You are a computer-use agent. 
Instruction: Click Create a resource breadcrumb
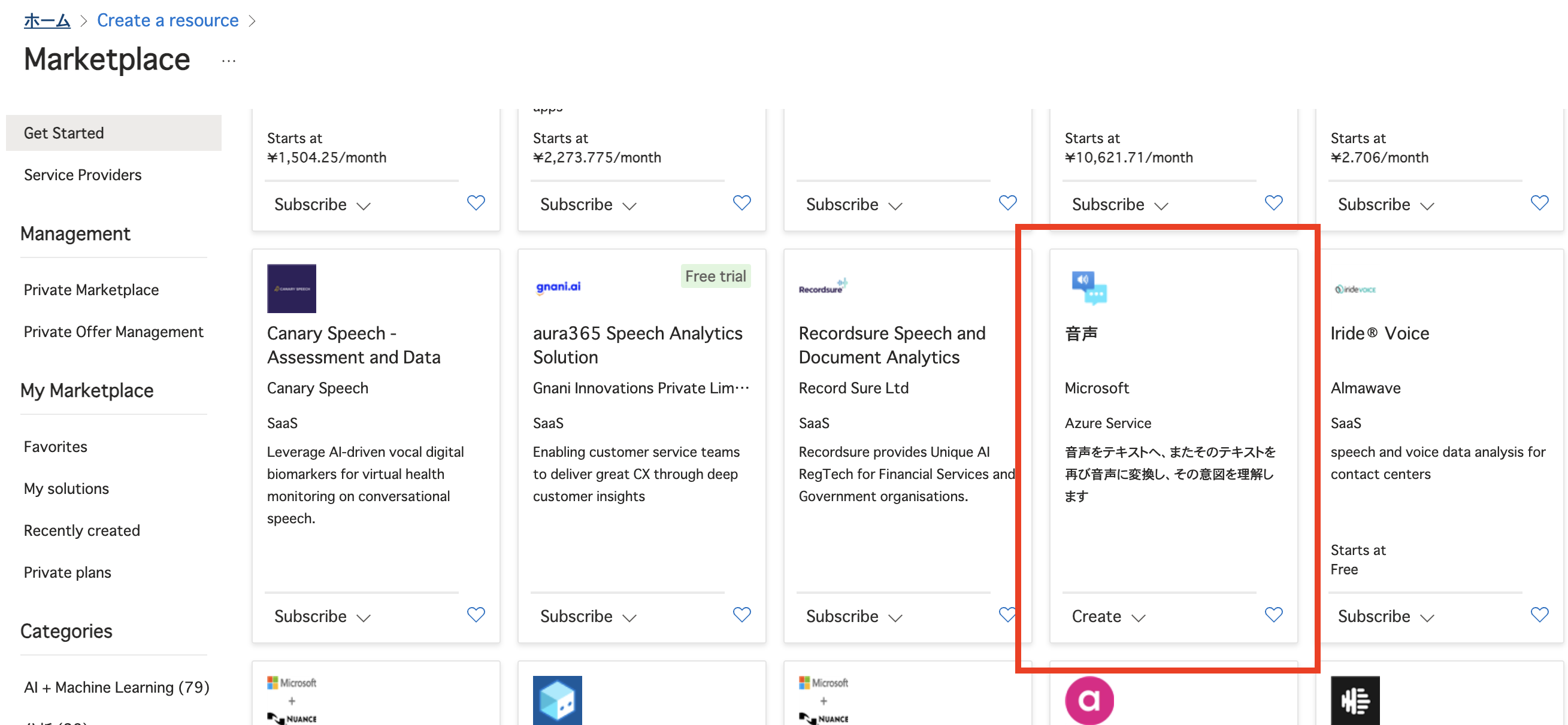tap(167, 20)
